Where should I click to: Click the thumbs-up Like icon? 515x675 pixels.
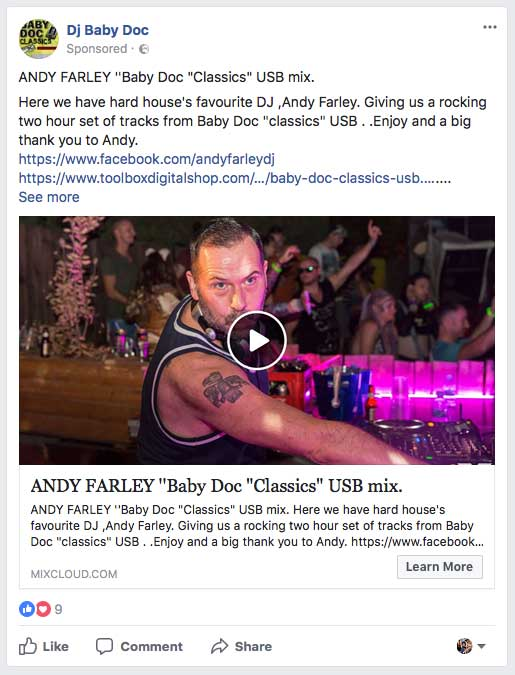pyautogui.click(x=28, y=646)
